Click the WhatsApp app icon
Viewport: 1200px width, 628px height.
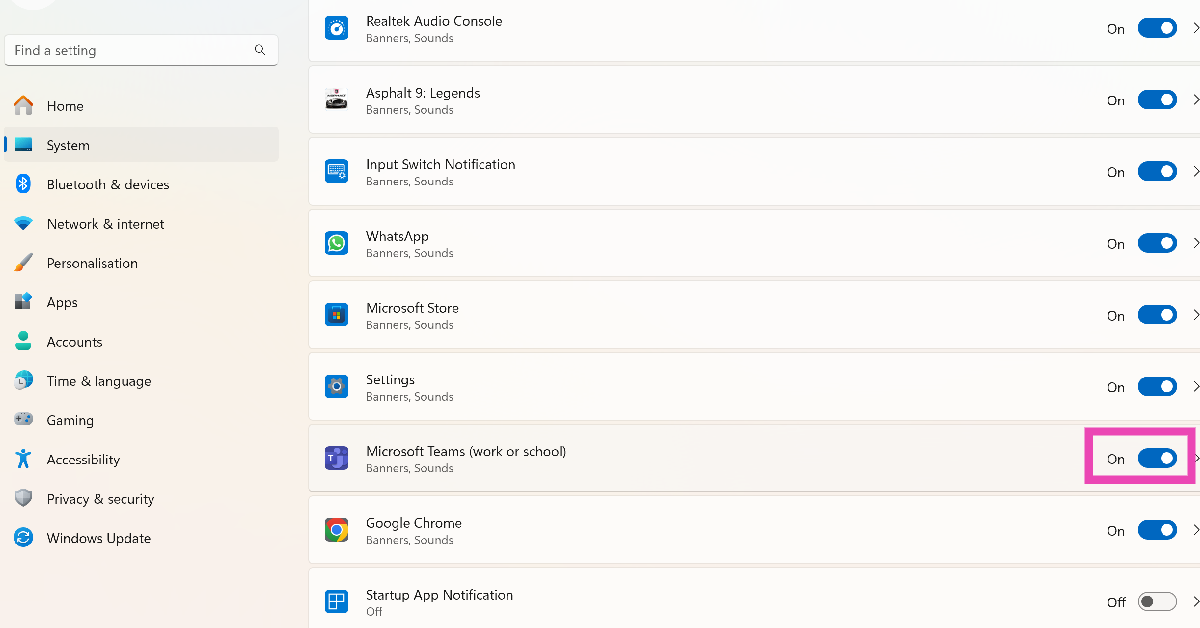pyautogui.click(x=336, y=243)
